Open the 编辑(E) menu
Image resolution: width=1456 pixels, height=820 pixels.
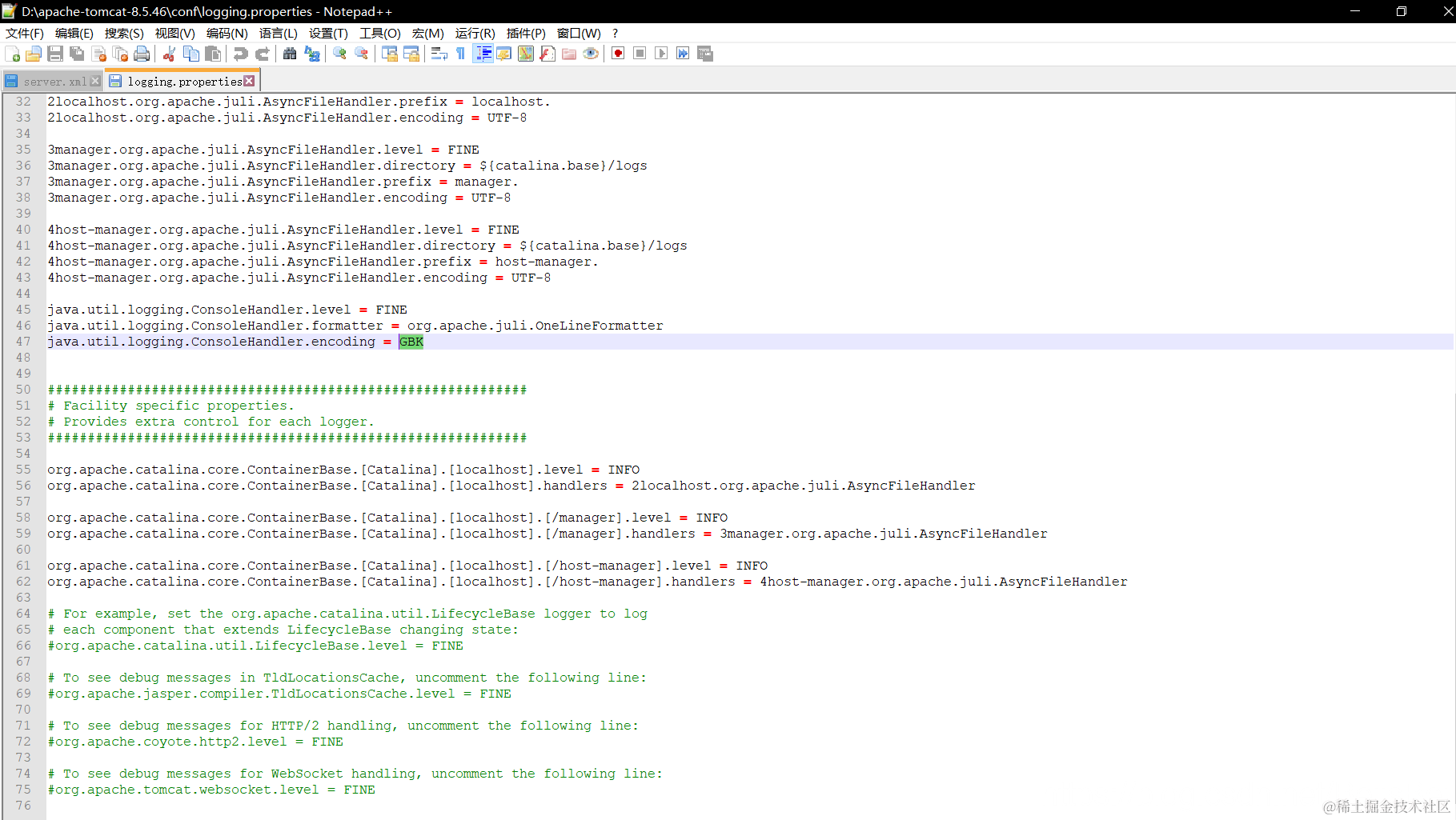tap(74, 34)
